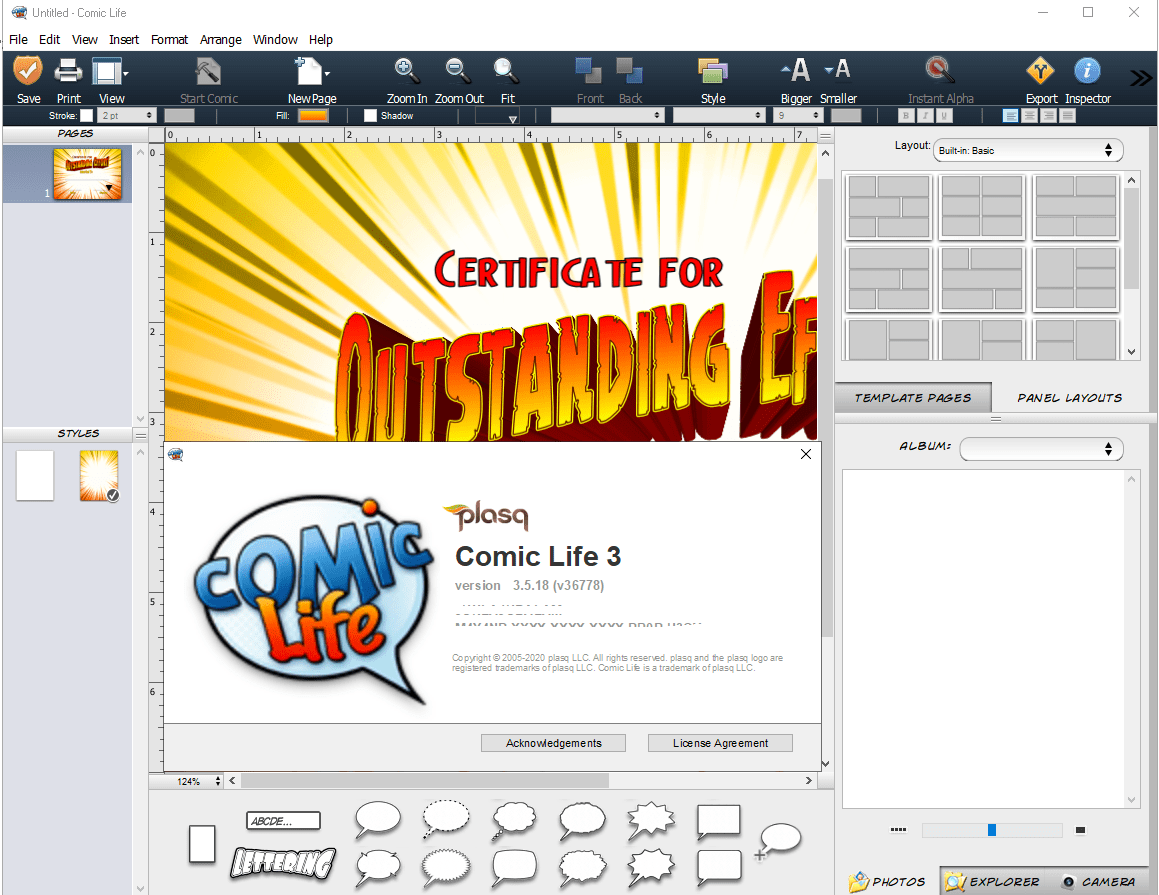
Task: Click the thumbnail size slider handle
Action: click(x=992, y=830)
